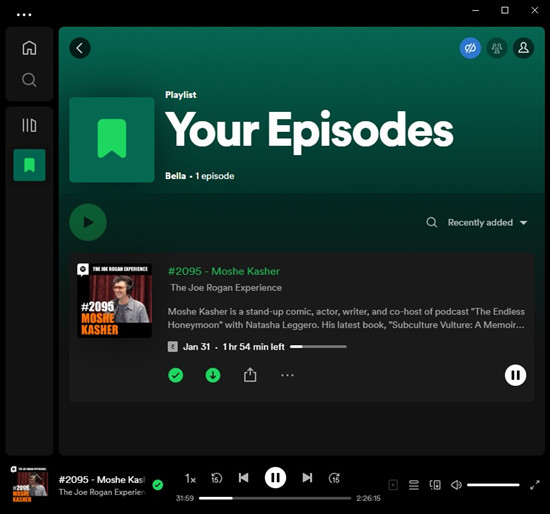550x514 pixels.
Task: Pause the episode using the white button in the episode row
Action: pos(515,375)
